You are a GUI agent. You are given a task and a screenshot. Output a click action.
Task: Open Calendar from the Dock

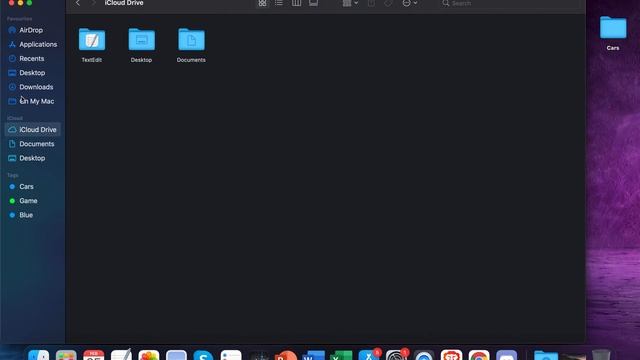pyautogui.click(x=93, y=355)
